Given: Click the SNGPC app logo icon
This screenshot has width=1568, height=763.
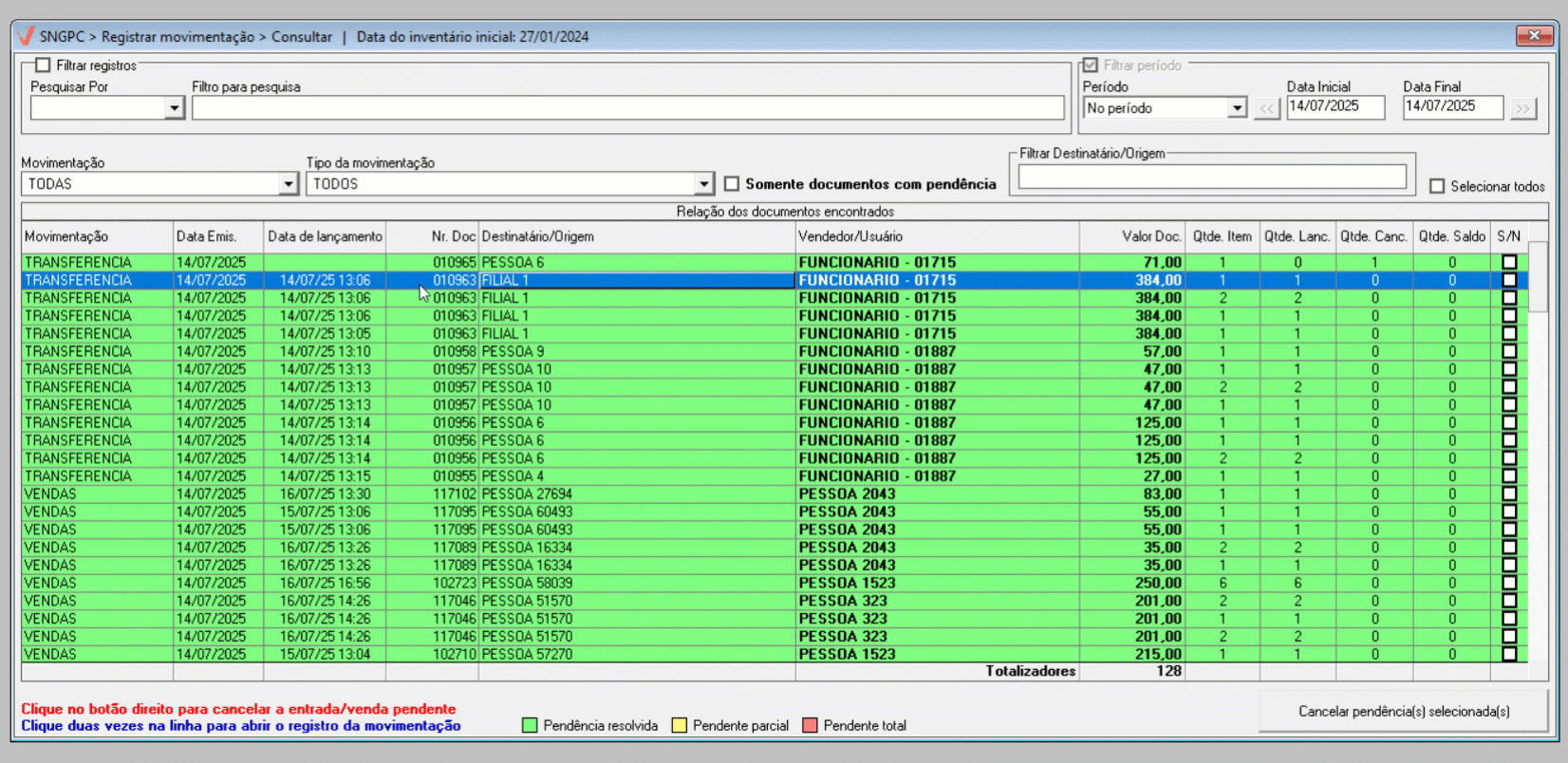Looking at the screenshot, I should (26, 36).
